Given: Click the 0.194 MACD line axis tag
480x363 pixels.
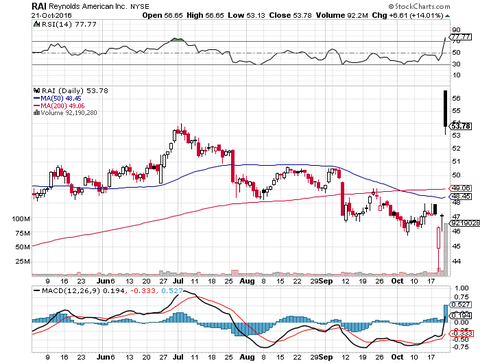Looking at the screenshot, I should click(x=461, y=315).
